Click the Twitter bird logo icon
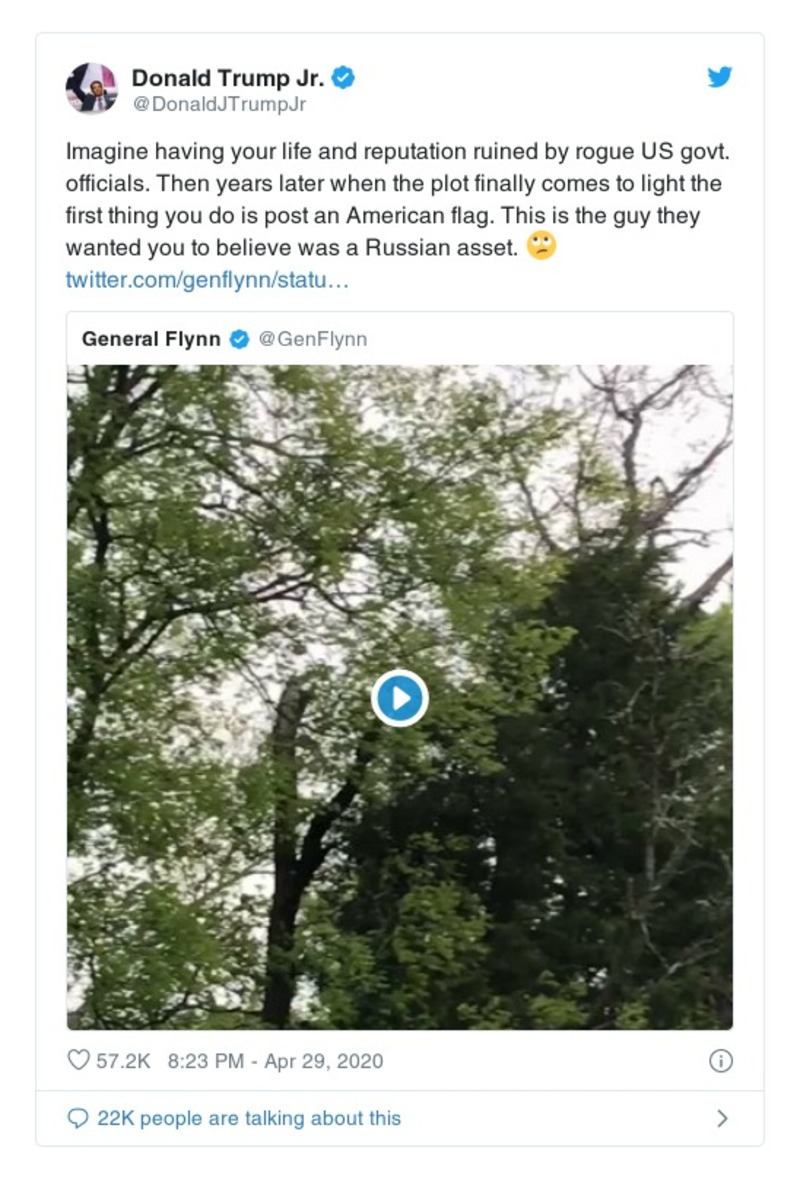 coord(720,77)
